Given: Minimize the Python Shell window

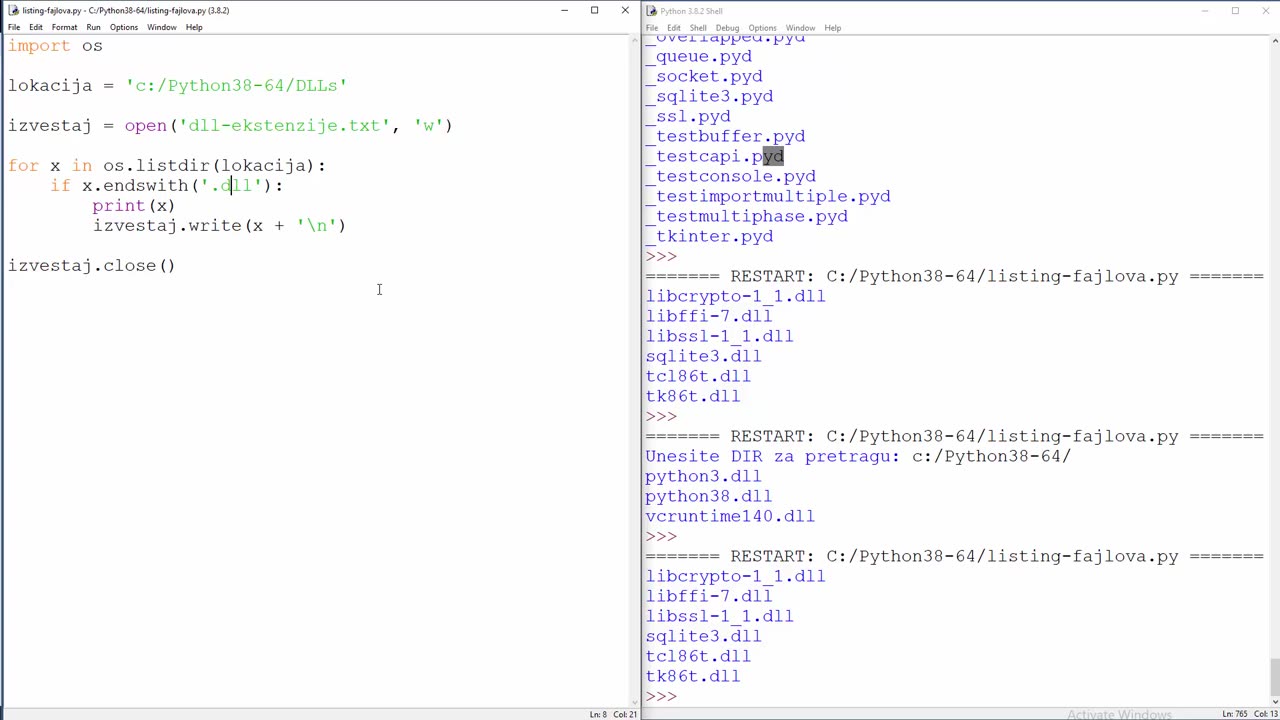Looking at the screenshot, I should (x=1205, y=10).
